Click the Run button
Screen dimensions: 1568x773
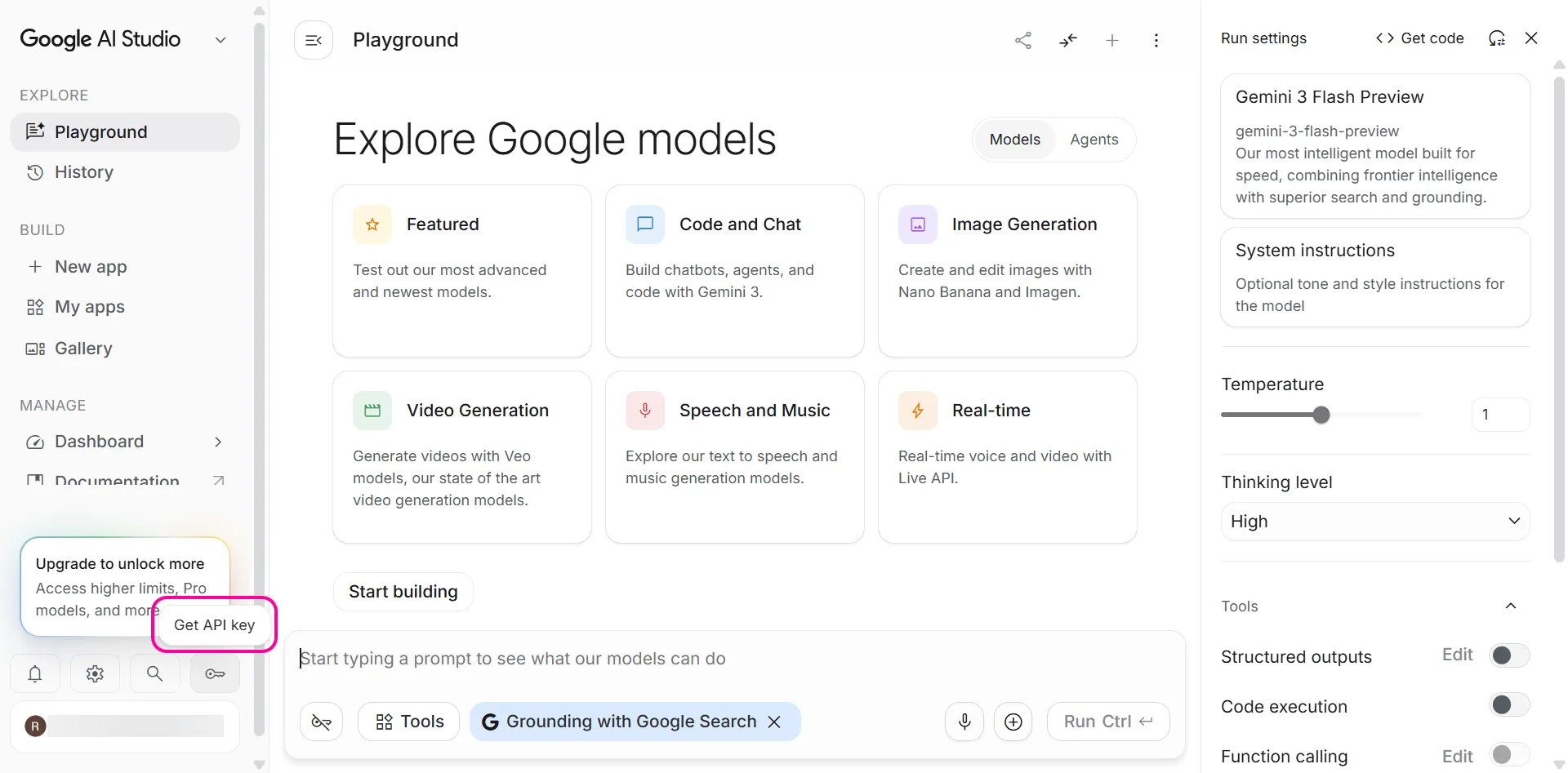[1108, 722]
